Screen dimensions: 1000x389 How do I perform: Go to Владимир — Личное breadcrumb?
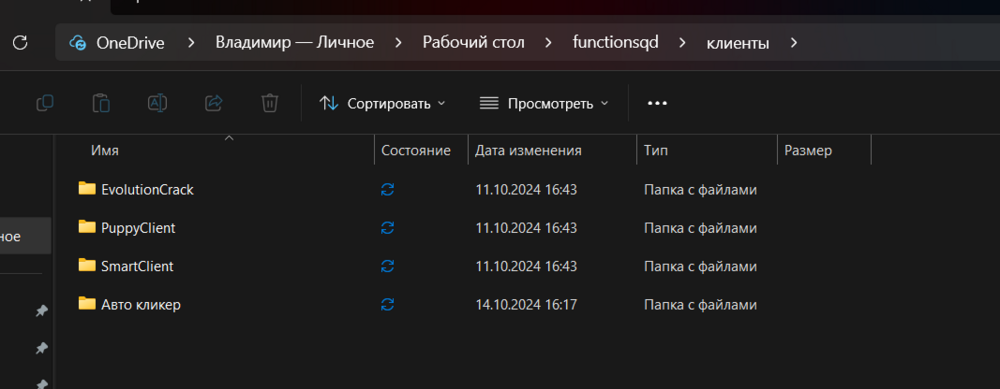295,43
